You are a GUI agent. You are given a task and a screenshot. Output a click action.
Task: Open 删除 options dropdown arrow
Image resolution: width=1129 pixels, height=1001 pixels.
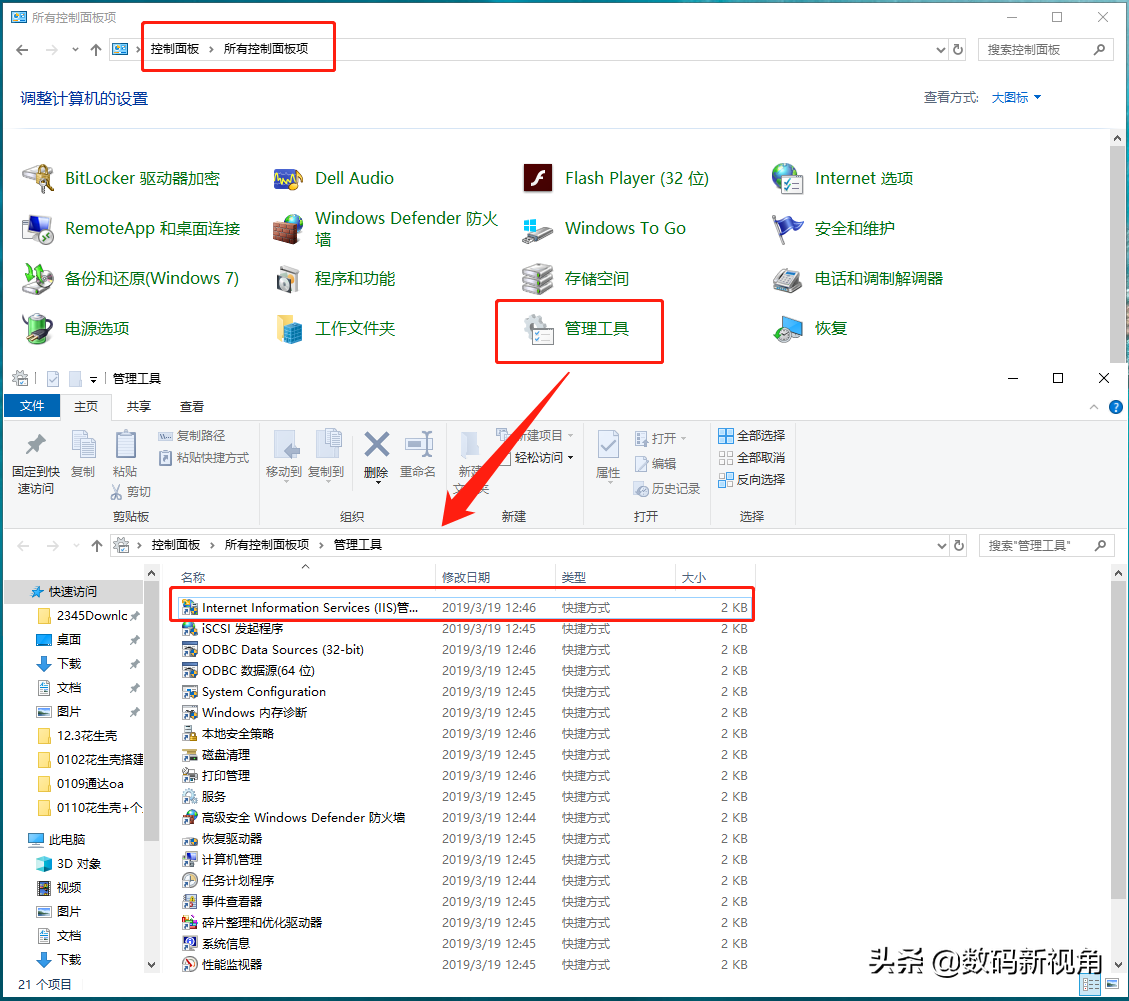point(377,482)
